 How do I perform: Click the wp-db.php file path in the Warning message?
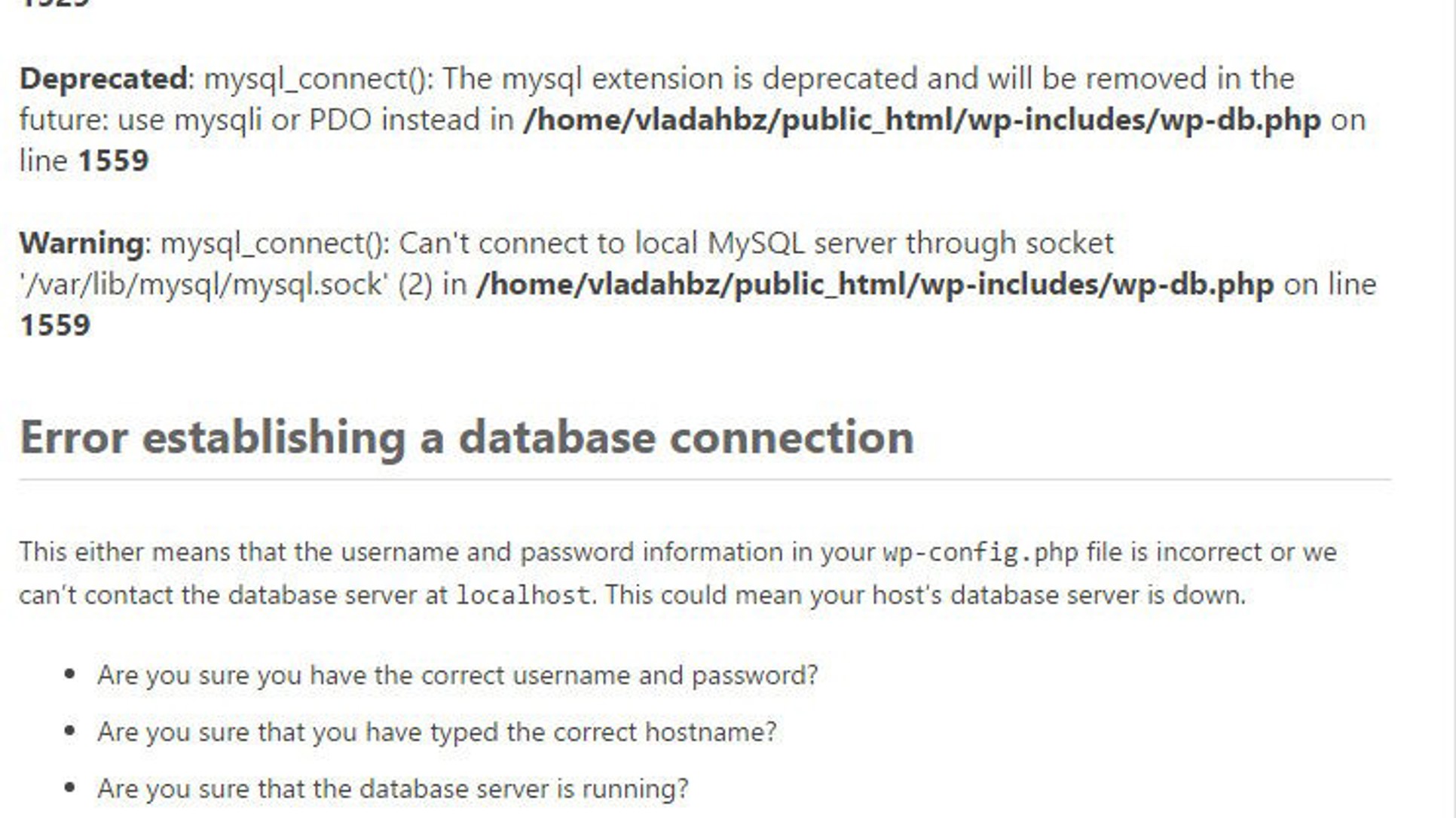[x=875, y=285]
